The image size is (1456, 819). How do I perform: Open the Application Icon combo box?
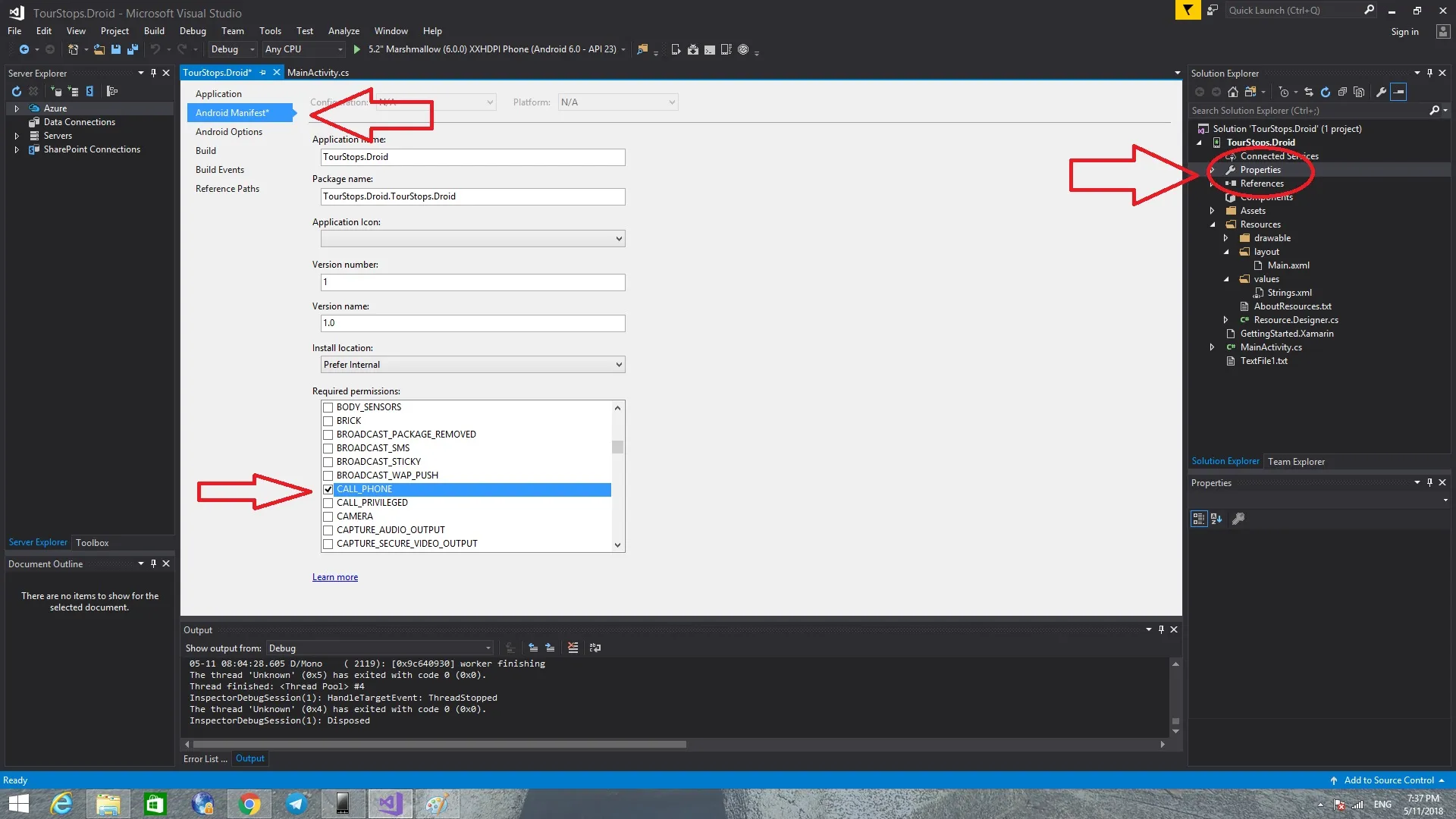tap(472, 239)
